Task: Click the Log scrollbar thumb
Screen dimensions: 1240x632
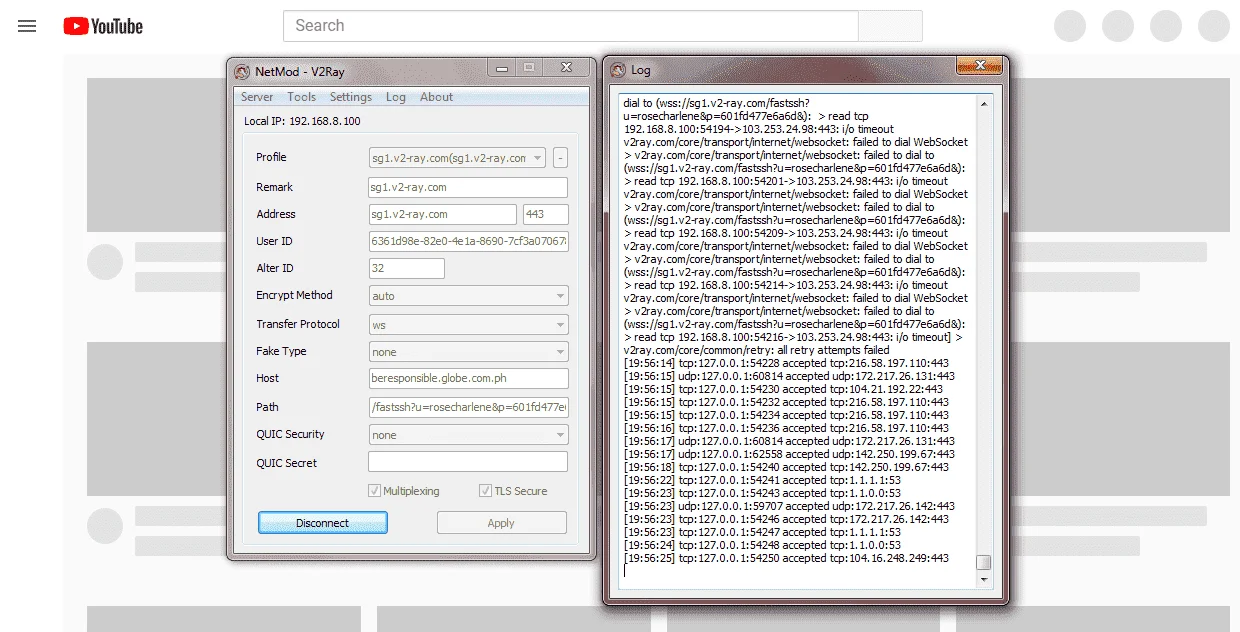Action: [984, 562]
